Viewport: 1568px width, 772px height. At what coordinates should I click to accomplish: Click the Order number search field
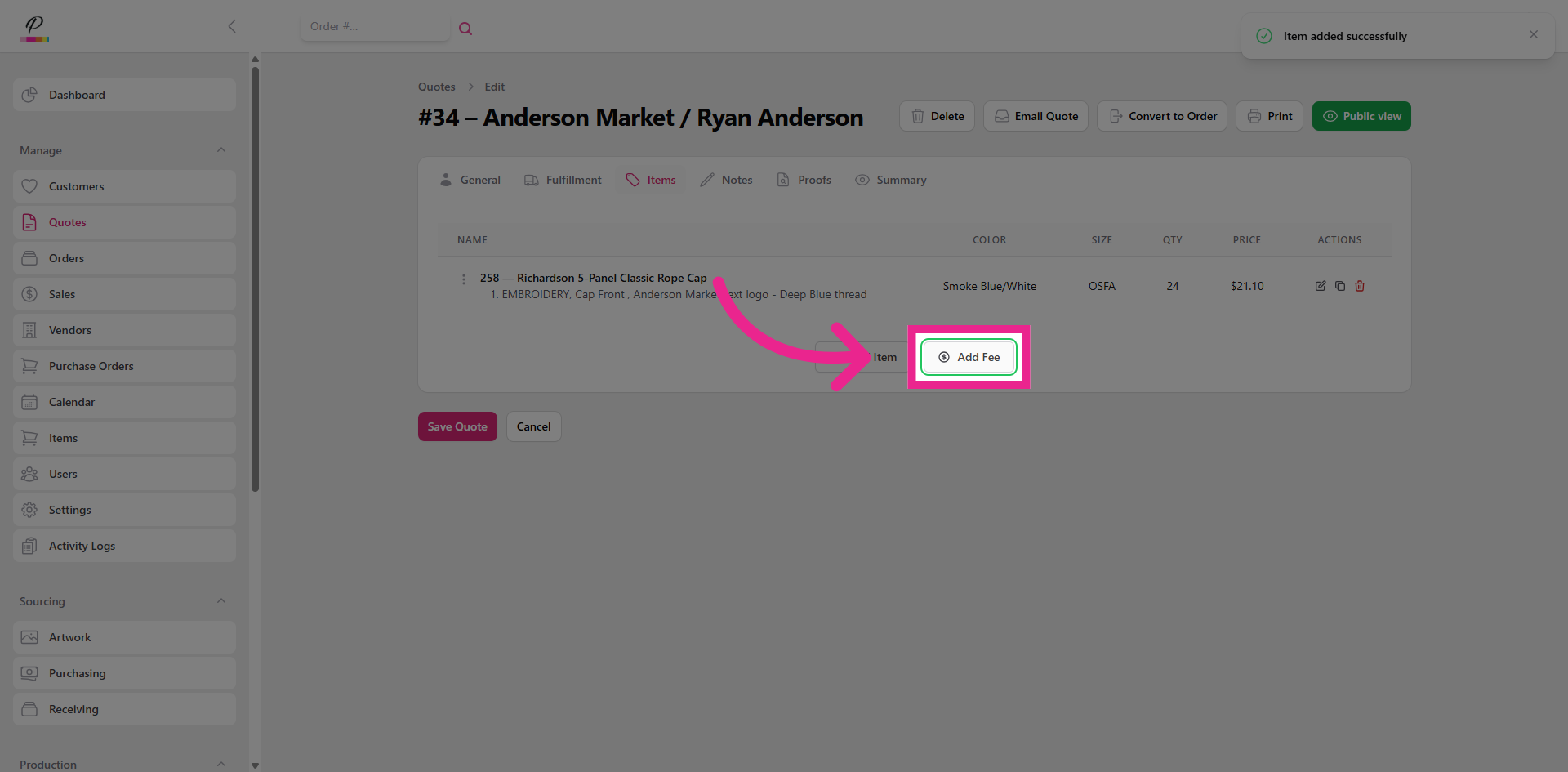click(x=374, y=27)
